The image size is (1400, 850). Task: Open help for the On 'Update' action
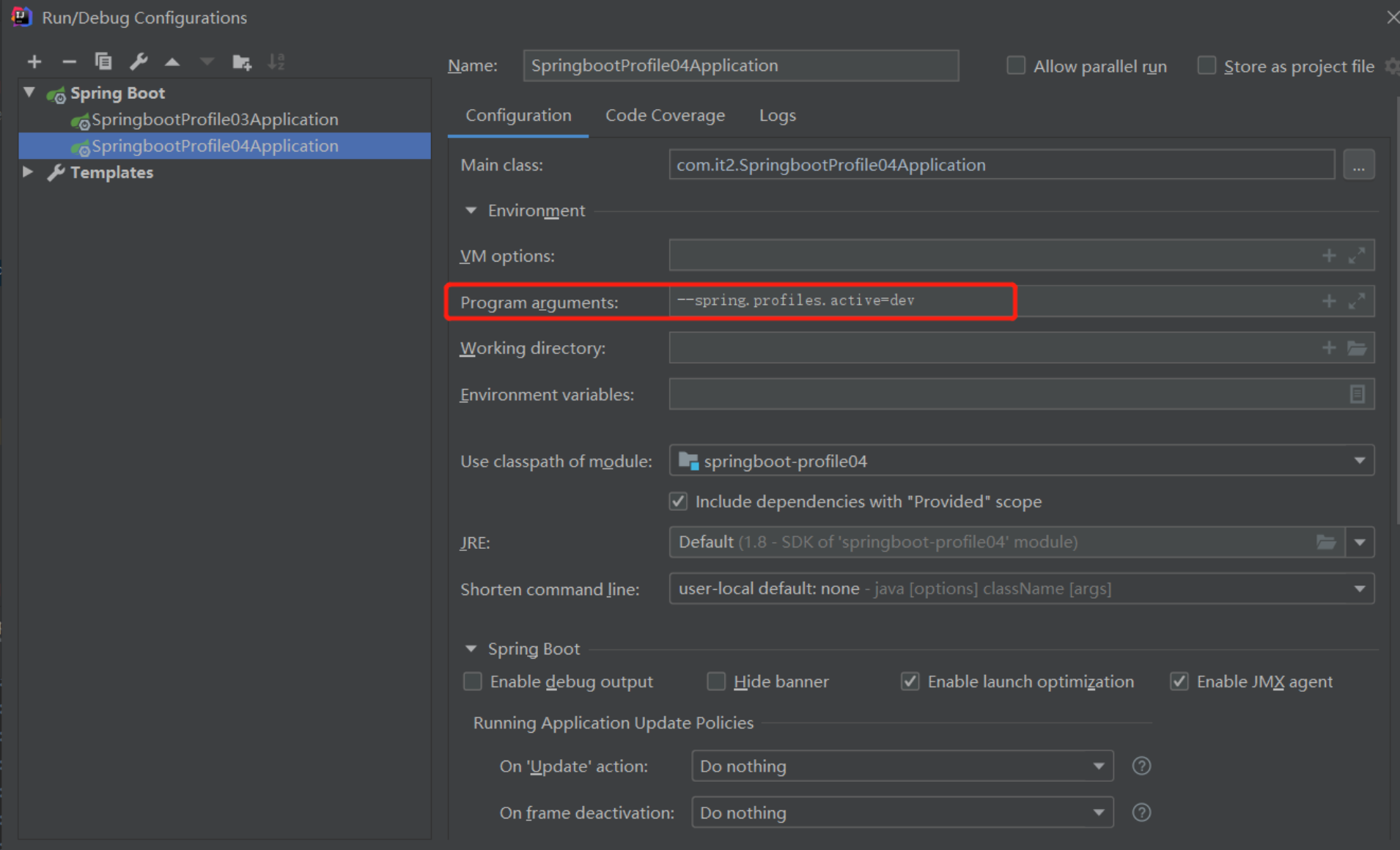[x=1141, y=766]
